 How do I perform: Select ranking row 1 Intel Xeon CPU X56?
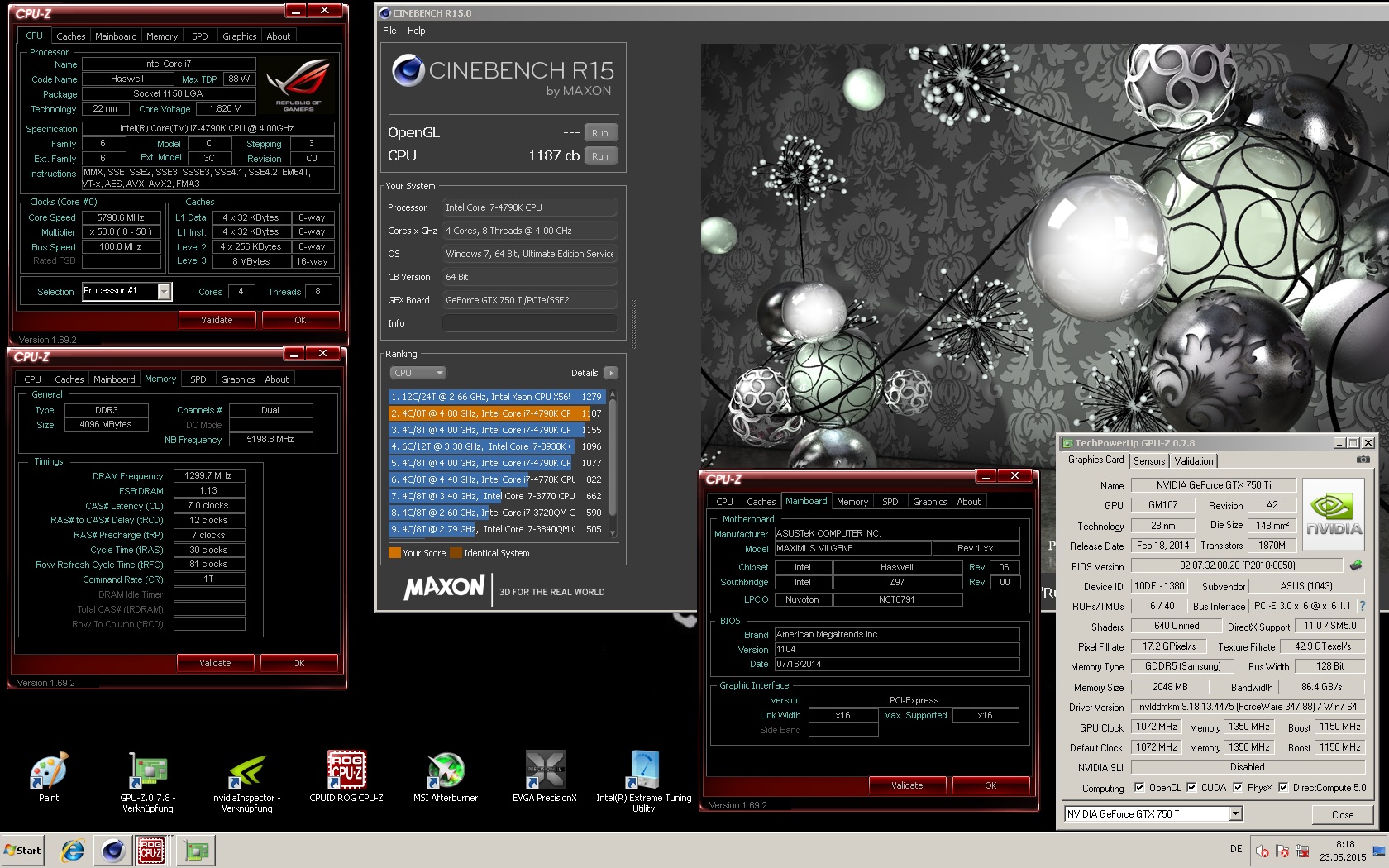click(x=496, y=397)
